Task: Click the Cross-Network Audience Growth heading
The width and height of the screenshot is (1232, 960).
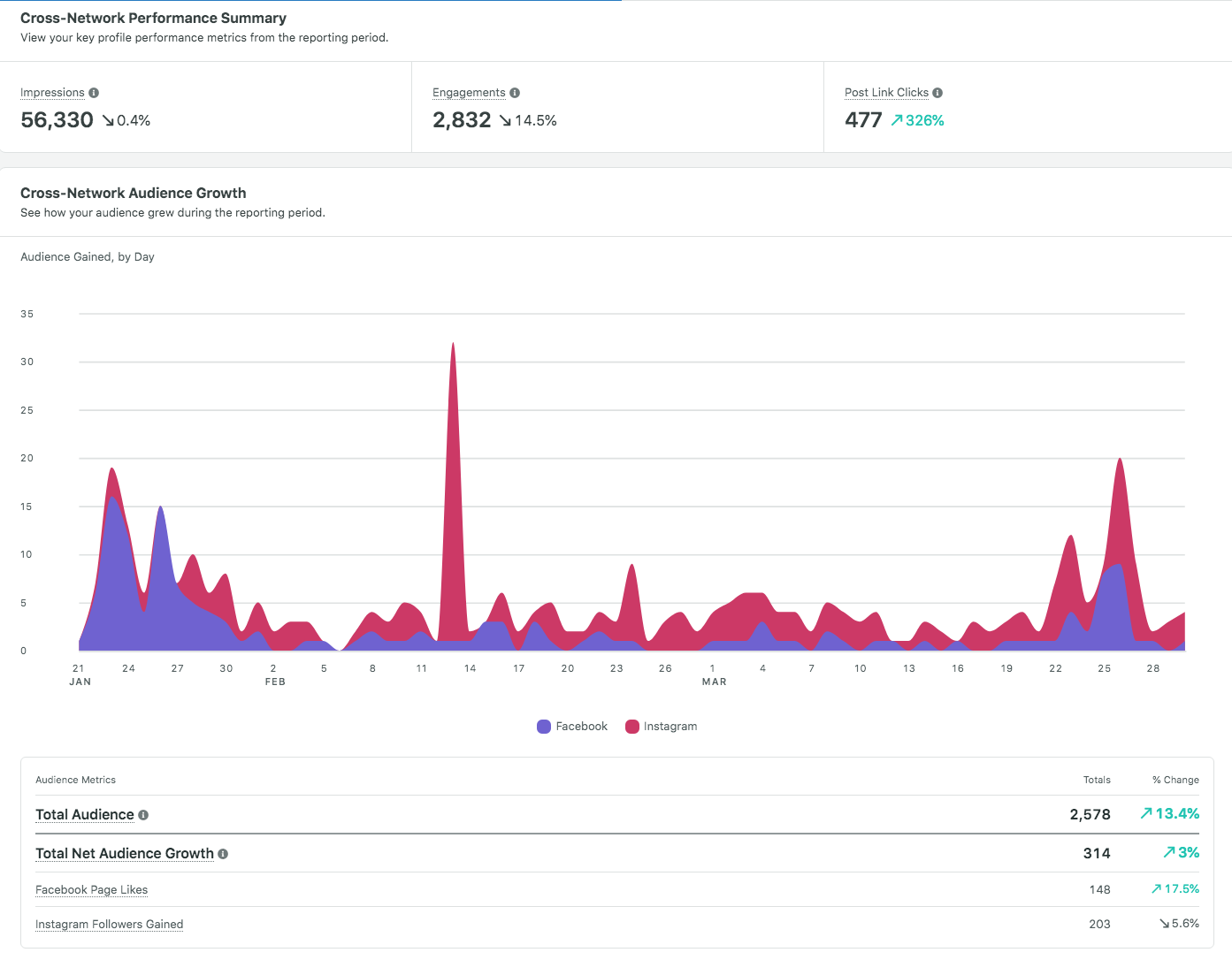Action: point(134,194)
